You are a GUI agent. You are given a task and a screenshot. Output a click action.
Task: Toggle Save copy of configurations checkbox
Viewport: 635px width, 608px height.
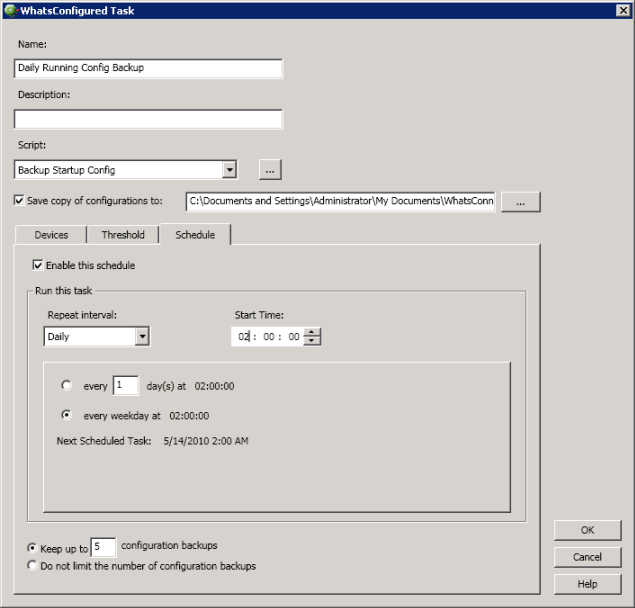[x=20, y=201]
